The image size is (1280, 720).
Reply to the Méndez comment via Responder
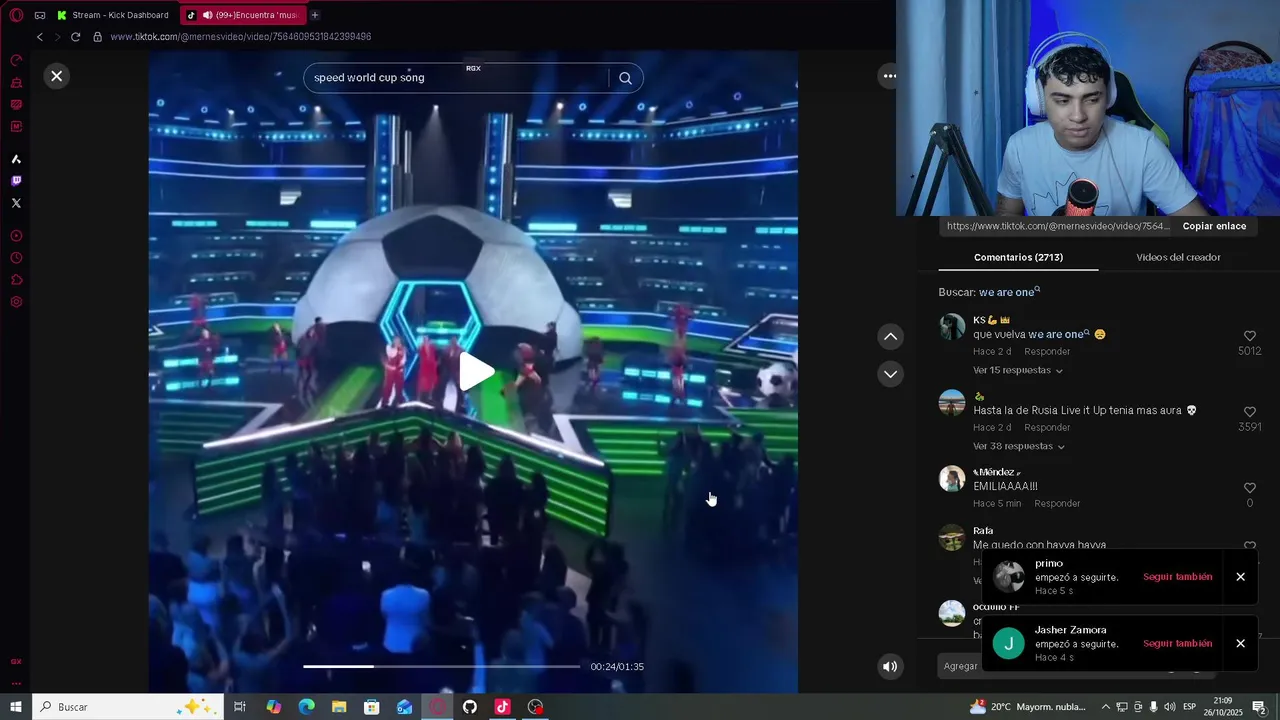(x=1057, y=503)
